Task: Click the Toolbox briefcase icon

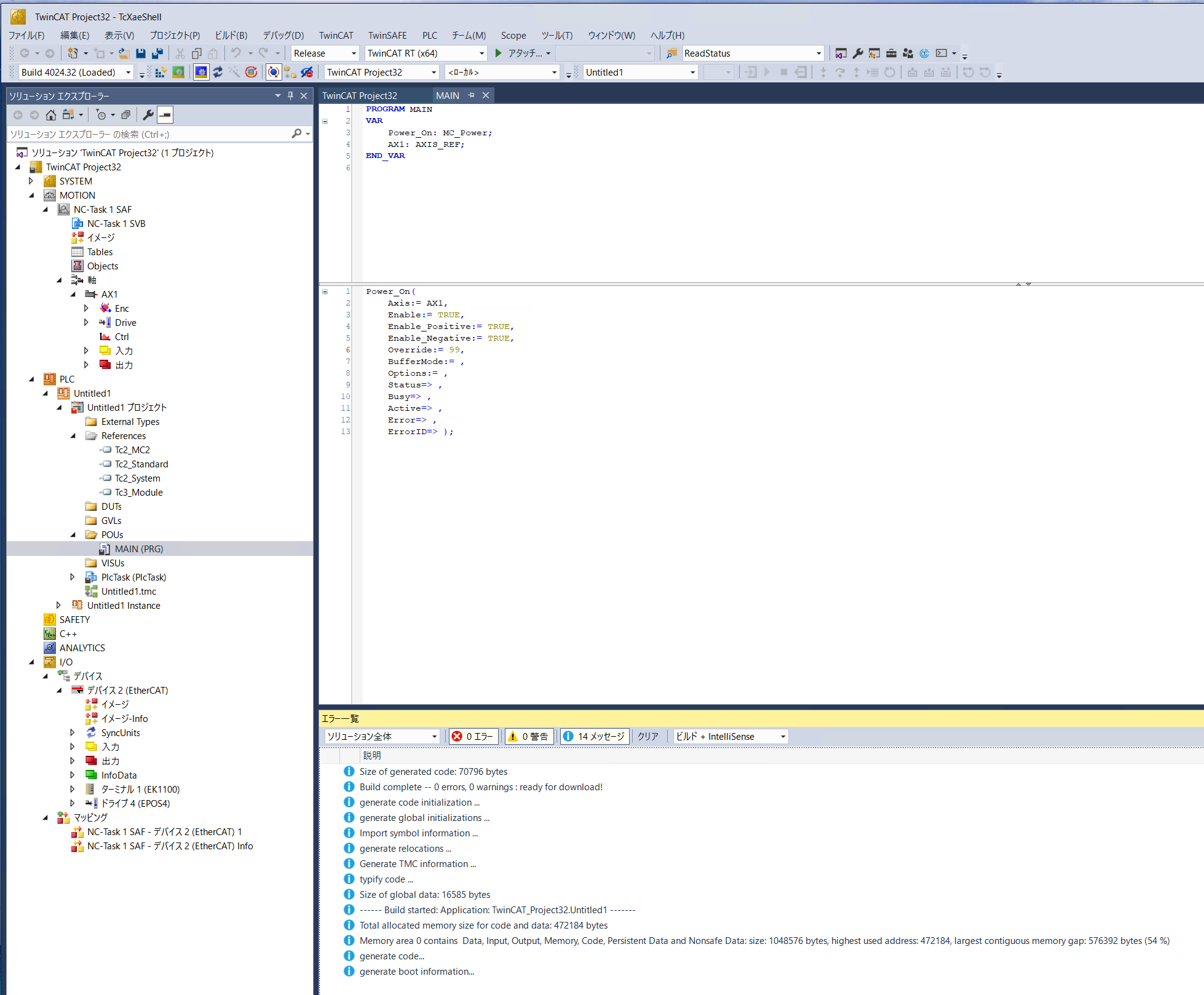Action: pos(891,54)
